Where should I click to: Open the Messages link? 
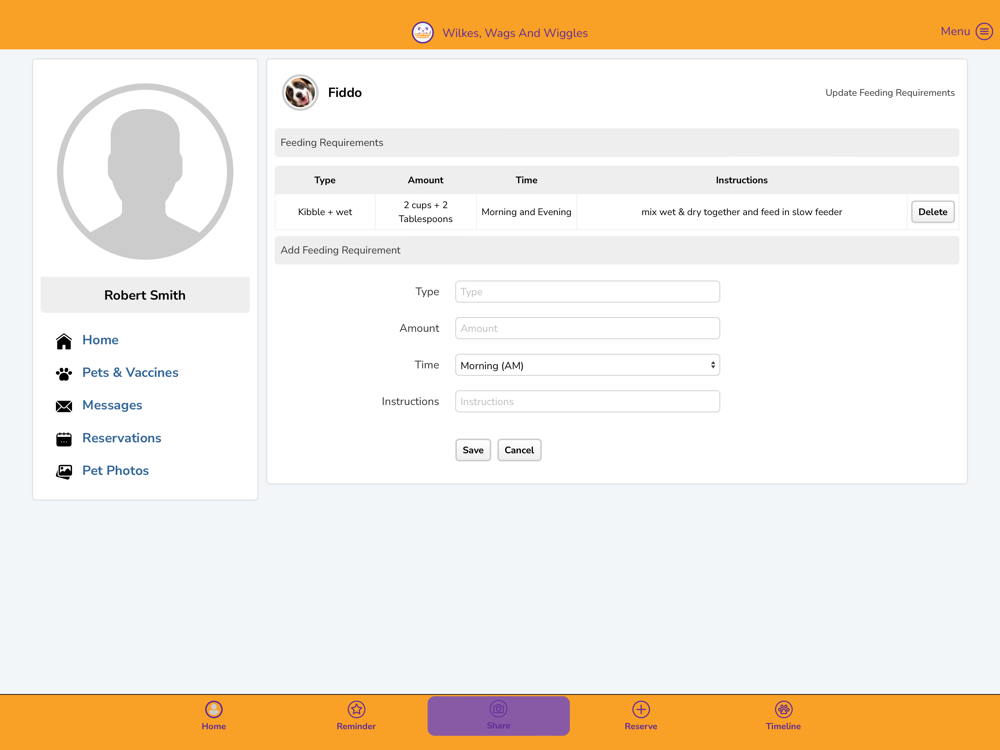pos(112,405)
